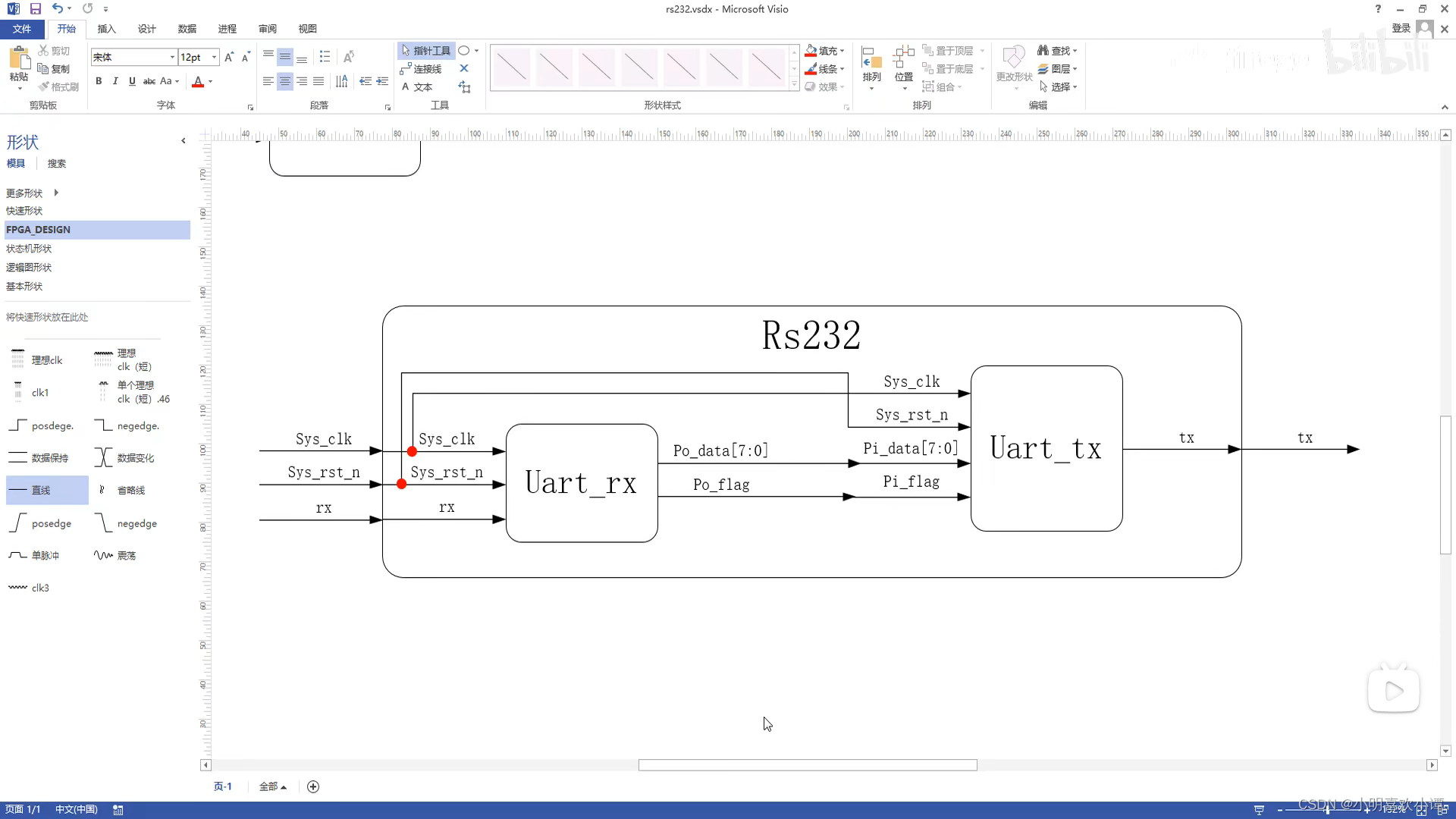The image size is (1456, 819).
Task: Click the Find (查找) binoculars icon
Action: (x=1043, y=51)
